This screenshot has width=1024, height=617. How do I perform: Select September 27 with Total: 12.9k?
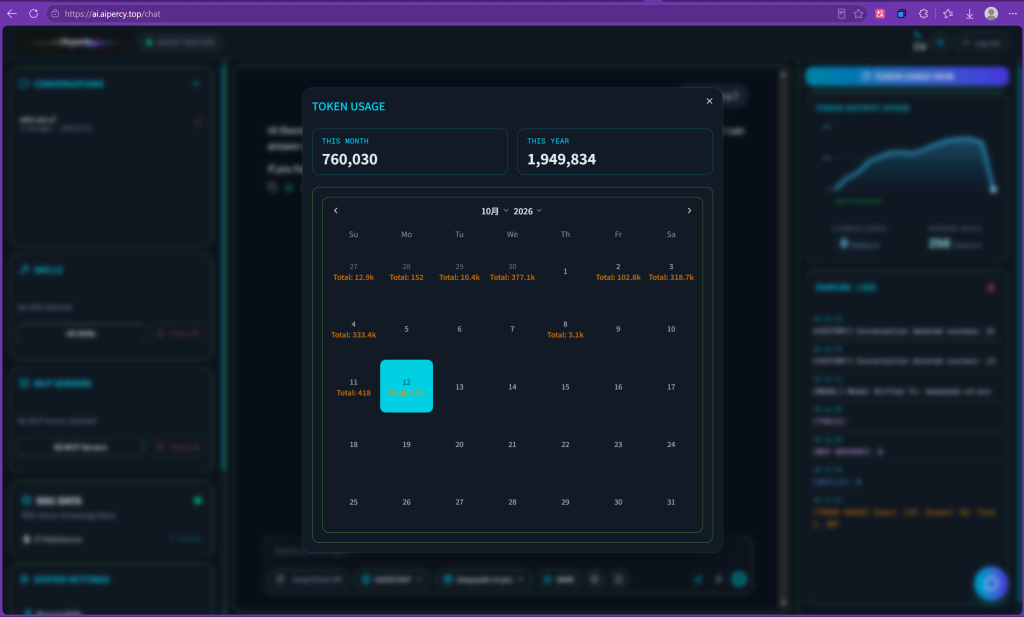tap(353, 272)
